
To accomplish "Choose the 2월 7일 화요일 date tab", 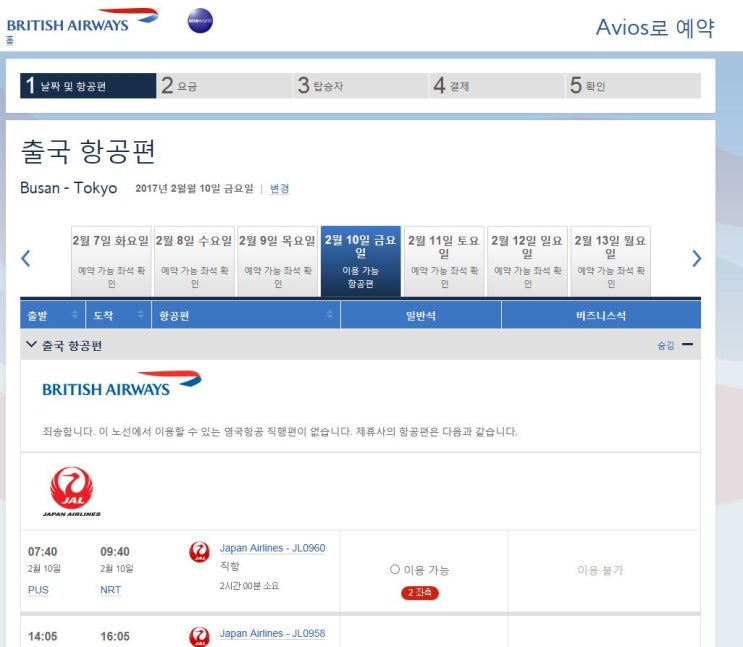I will (x=111, y=262).
